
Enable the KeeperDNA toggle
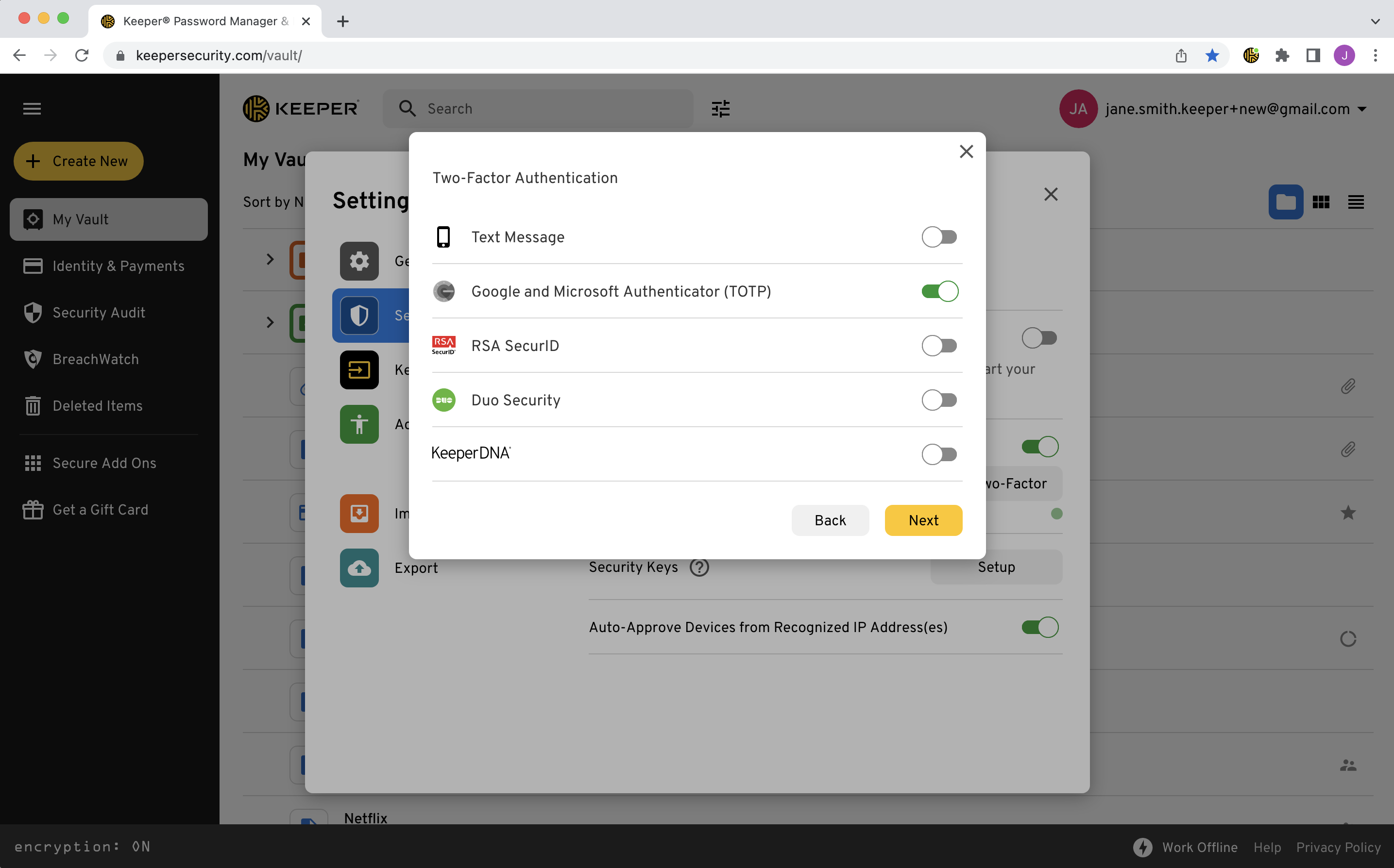tap(939, 454)
